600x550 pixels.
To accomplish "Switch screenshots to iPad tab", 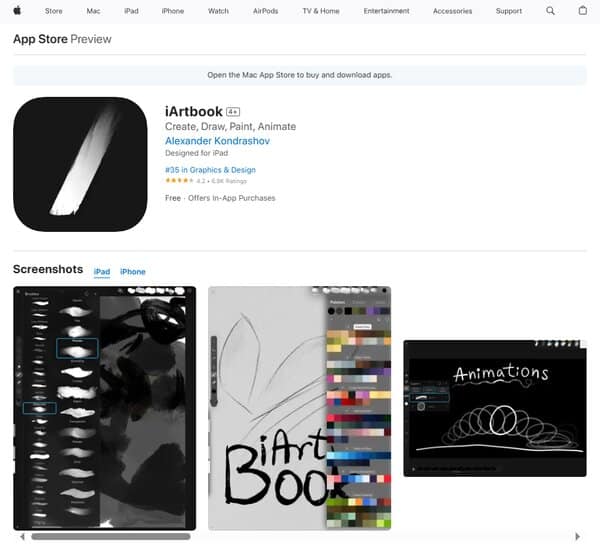I will (x=102, y=272).
